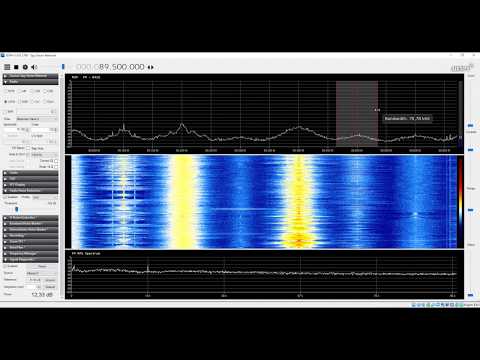The width and height of the screenshot is (480, 360).
Task: Select the RAW demodulation mode
Action: click(x=49, y=101)
